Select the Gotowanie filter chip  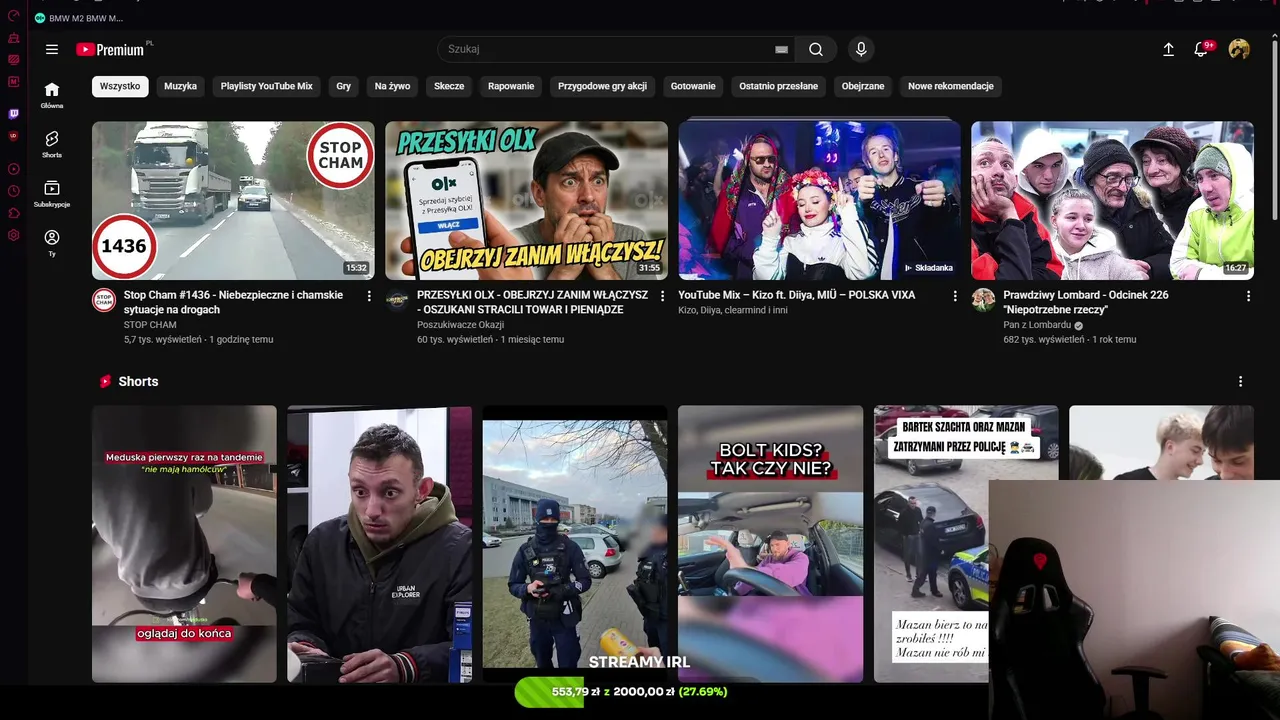point(693,86)
